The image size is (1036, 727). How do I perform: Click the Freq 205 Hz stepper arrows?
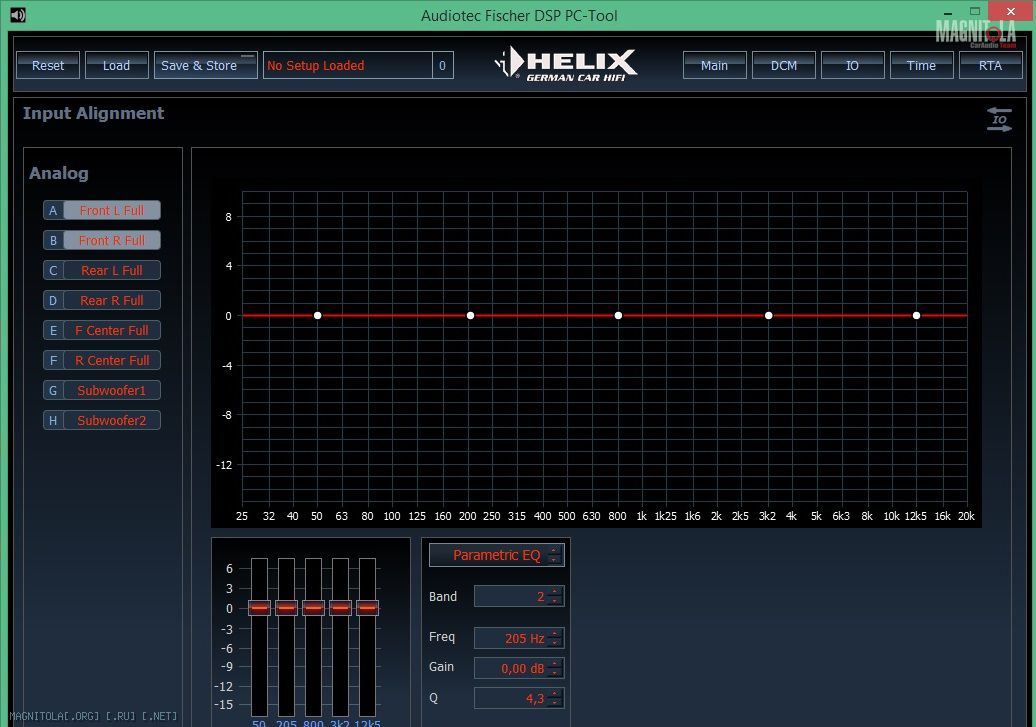click(x=555, y=638)
